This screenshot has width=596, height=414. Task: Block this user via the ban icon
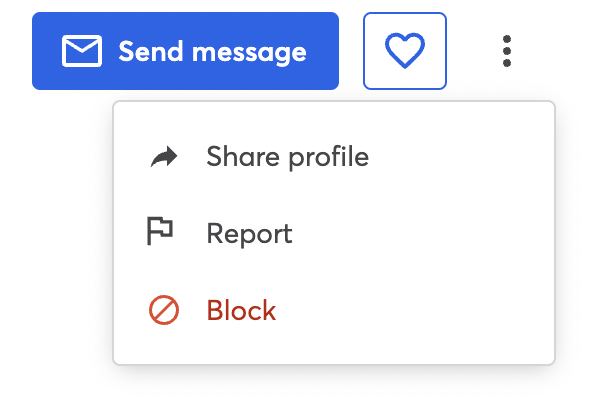click(x=164, y=310)
